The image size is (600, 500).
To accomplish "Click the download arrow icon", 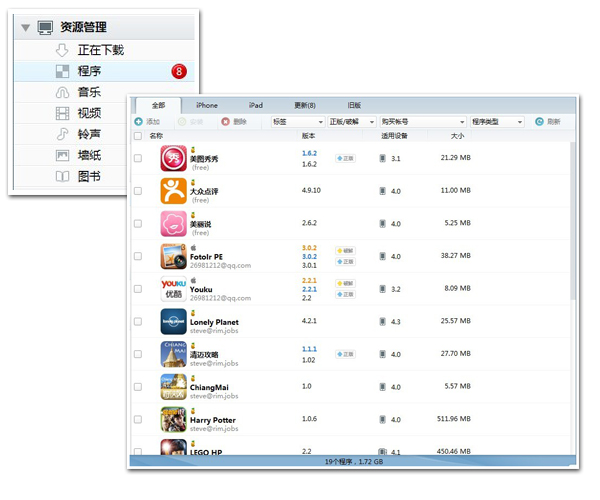I will pyautogui.click(x=62, y=50).
